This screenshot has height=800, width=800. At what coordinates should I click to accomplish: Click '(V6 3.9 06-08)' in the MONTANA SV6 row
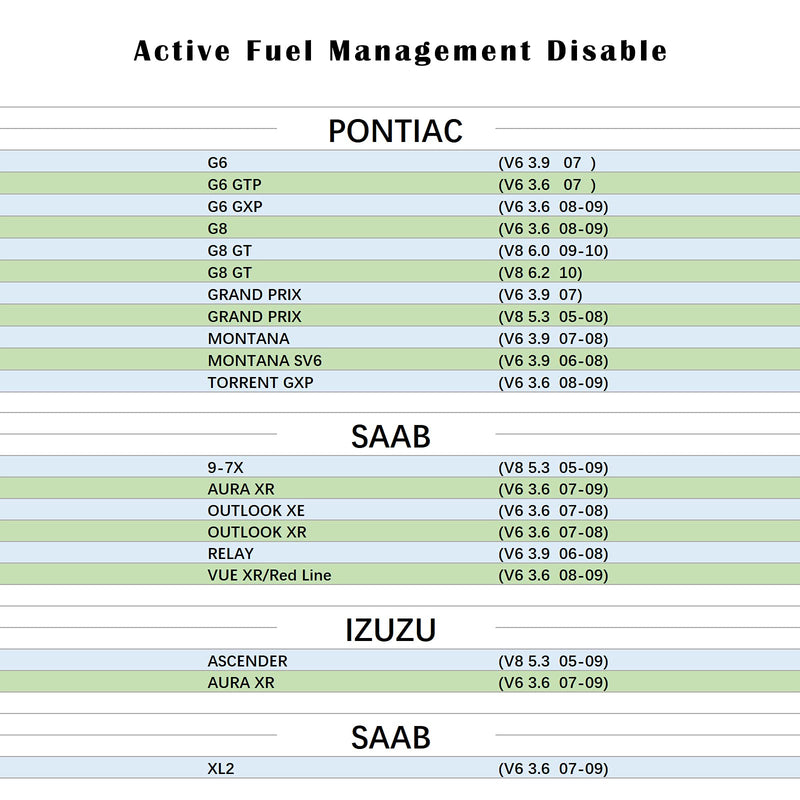point(553,360)
